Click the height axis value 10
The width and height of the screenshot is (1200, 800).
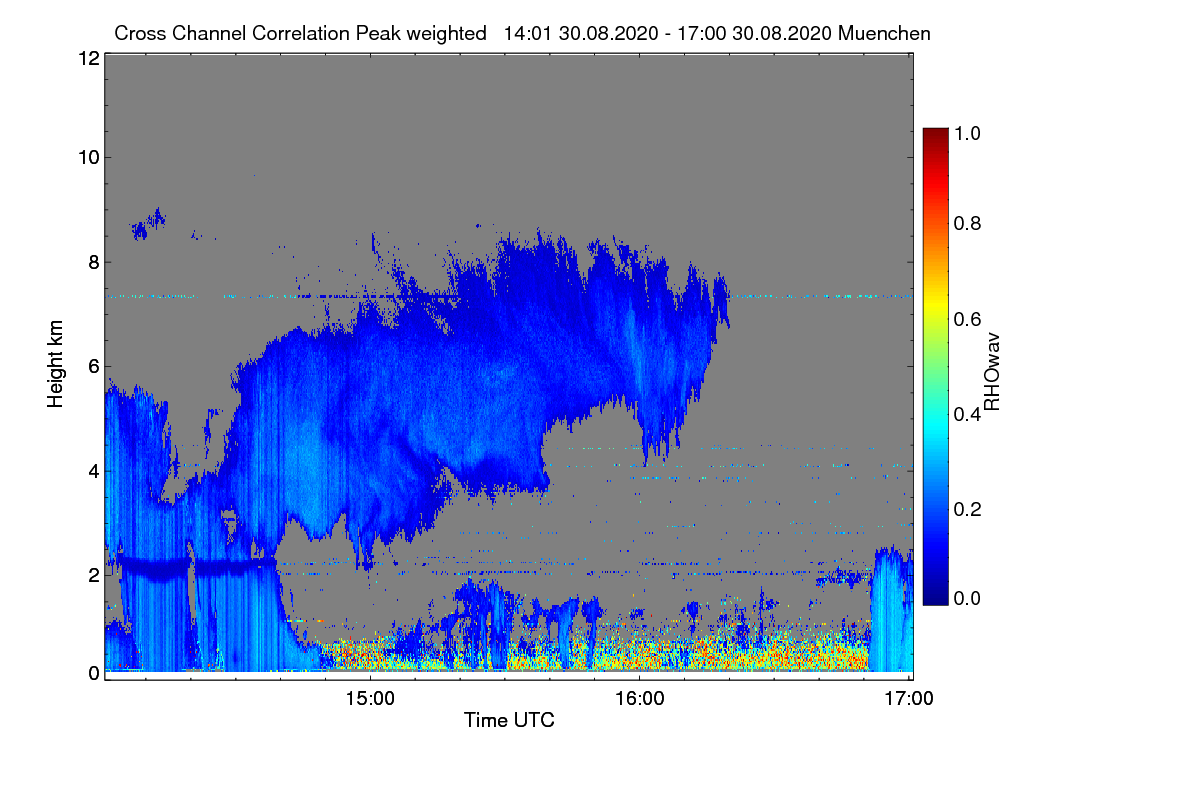coord(88,157)
